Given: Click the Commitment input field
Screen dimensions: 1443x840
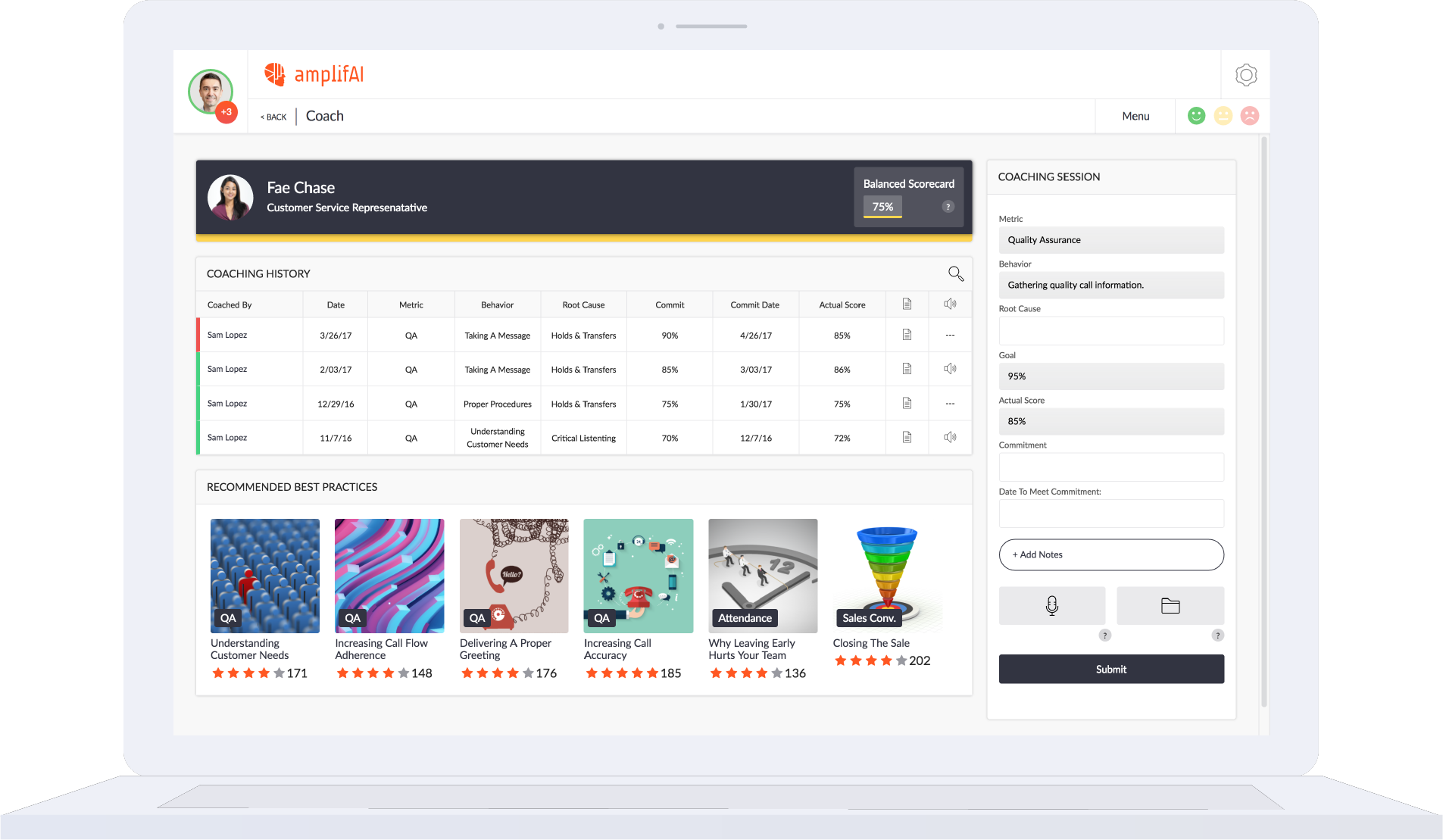Looking at the screenshot, I should (1111, 467).
